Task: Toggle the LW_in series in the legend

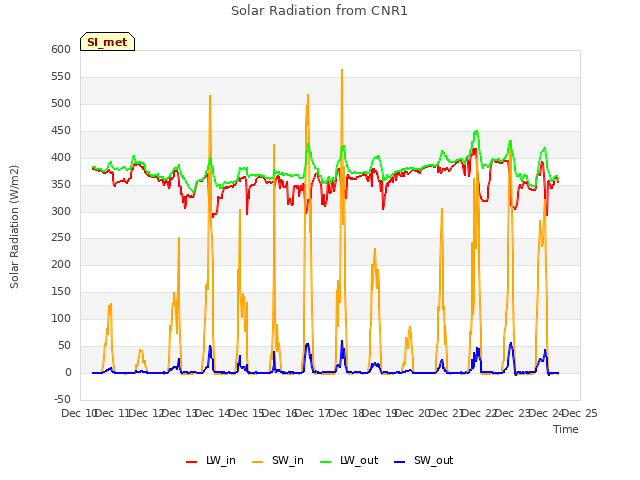Action: coord(211,460)
